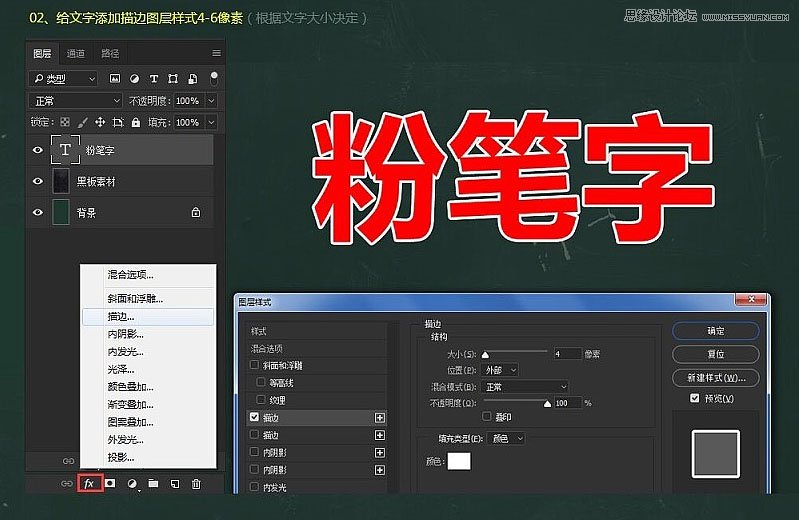
Task: Click the lock transparent pixels icon
Action: 66,122
